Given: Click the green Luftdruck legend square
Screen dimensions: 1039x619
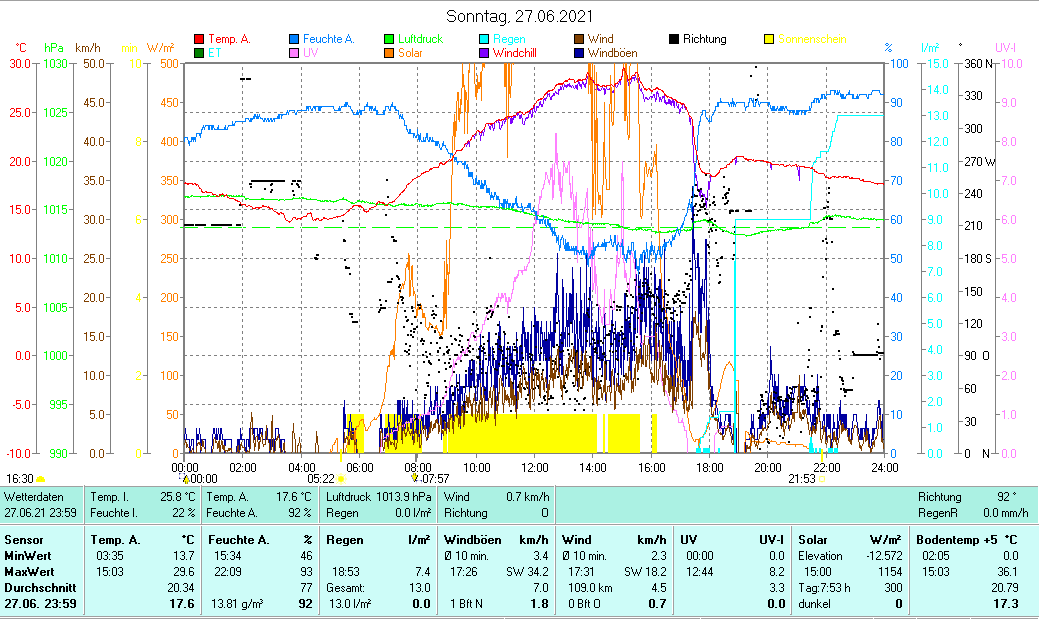Looking at the screenshot, I should click(391, 39).
